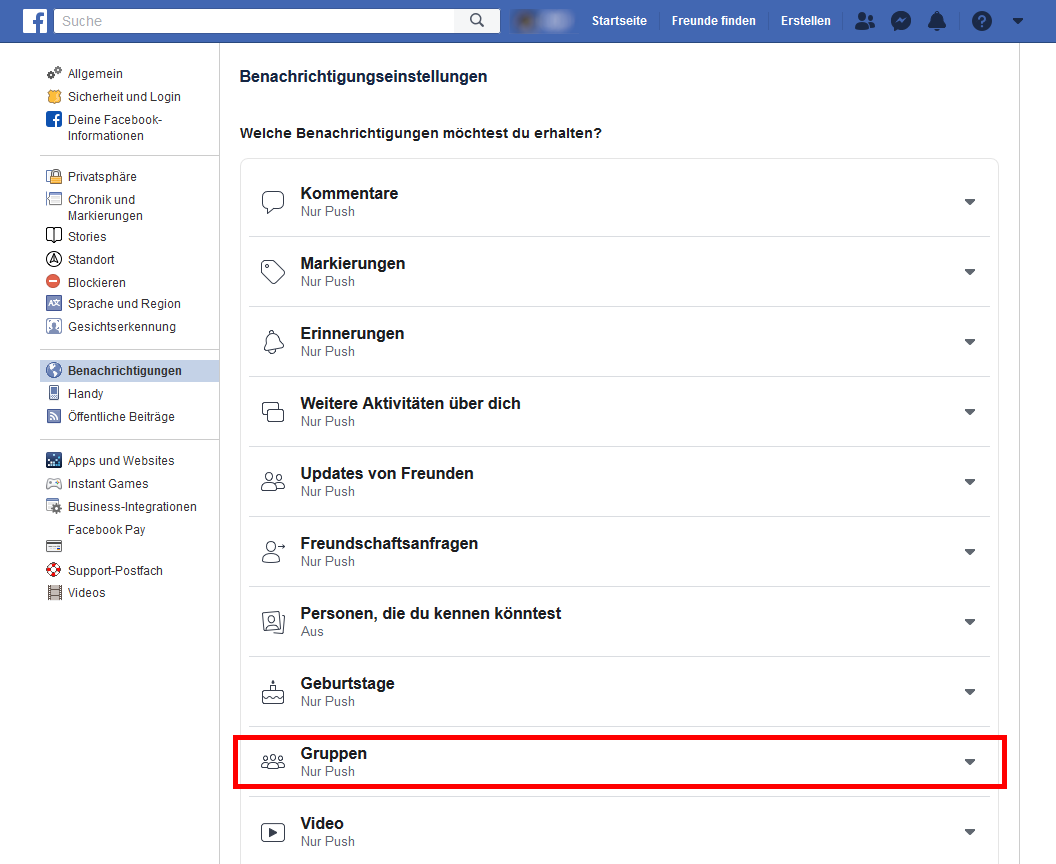Expand the Gruppen notification settings
Image resolution: width=1056 pixels, height=864 pixels.
(969, 761)
